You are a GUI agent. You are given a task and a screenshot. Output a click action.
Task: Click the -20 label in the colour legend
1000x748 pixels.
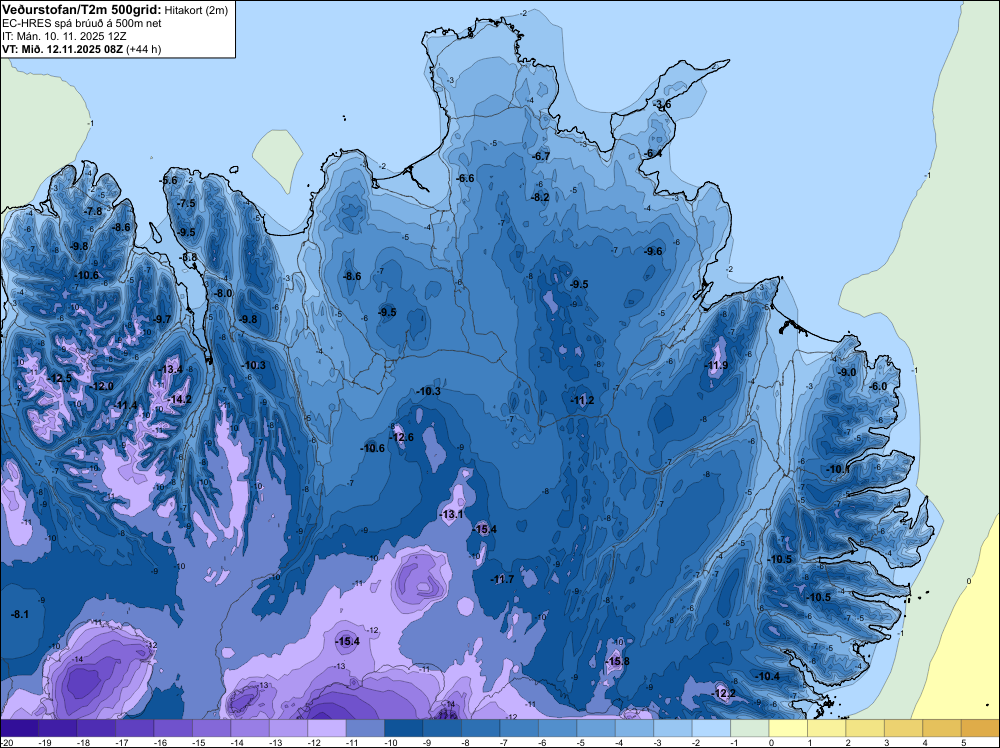pos(6,742)
